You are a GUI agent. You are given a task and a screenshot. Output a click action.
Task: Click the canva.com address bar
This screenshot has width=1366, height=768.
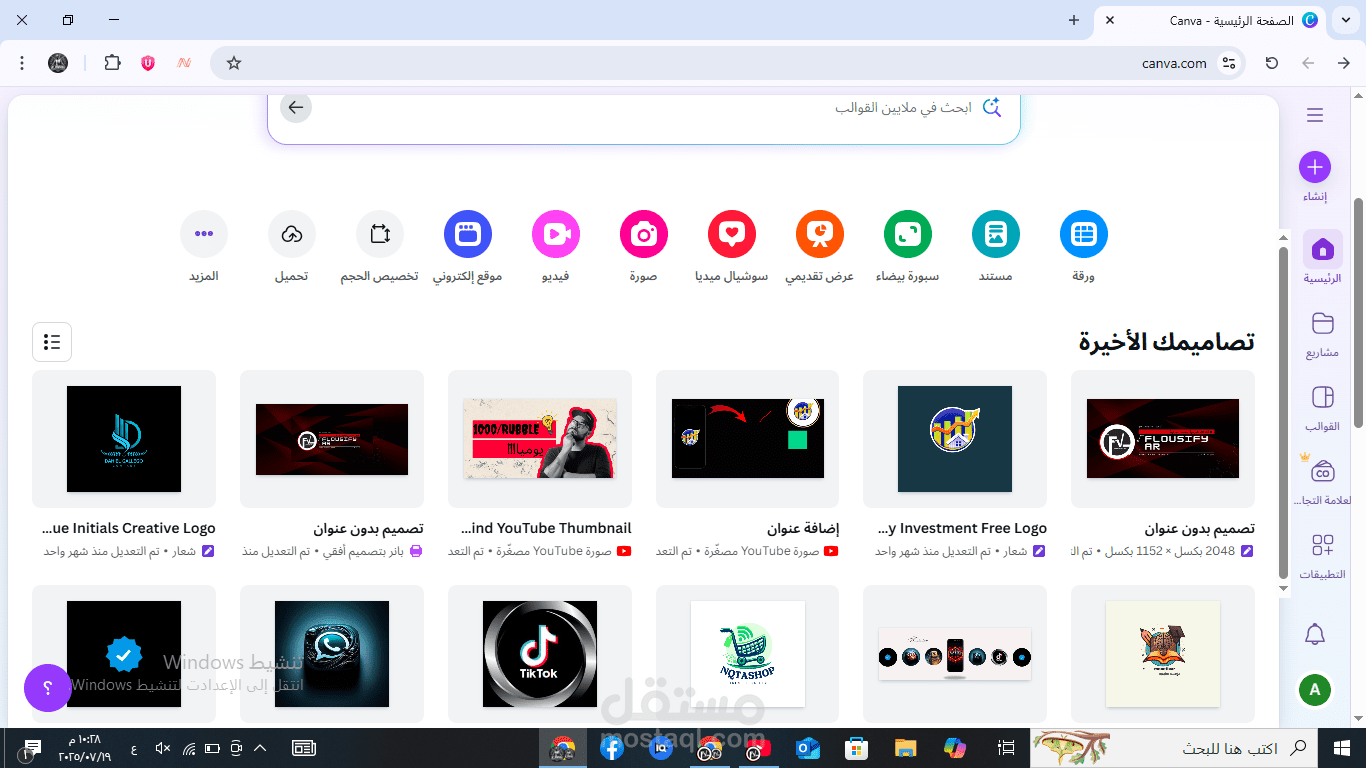click(x=727, y=63)
